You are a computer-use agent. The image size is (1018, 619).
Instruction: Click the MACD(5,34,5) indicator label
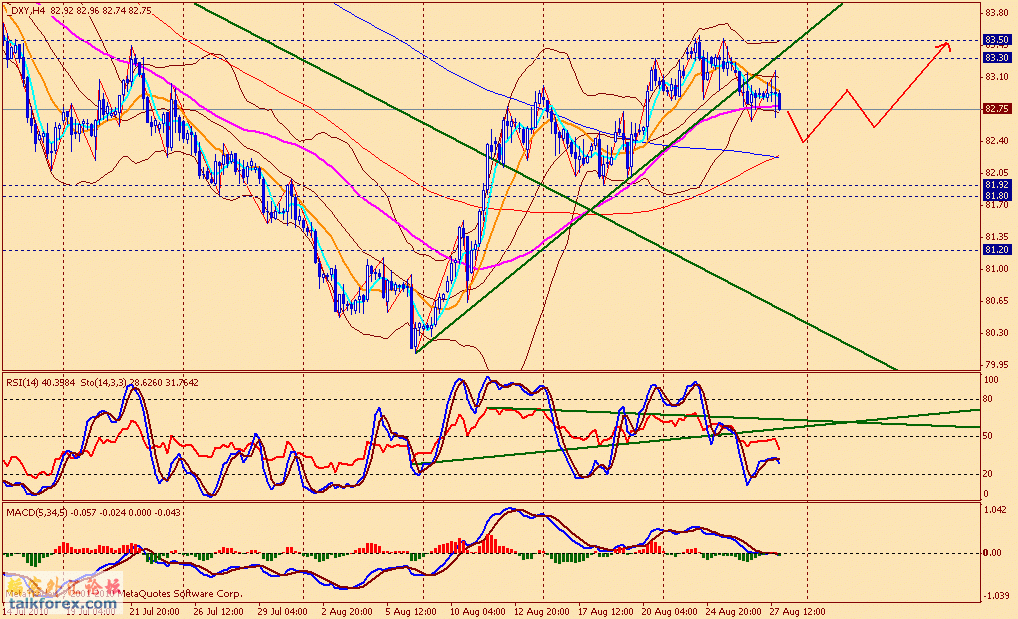pyautogui.click(x=93, y=512)
